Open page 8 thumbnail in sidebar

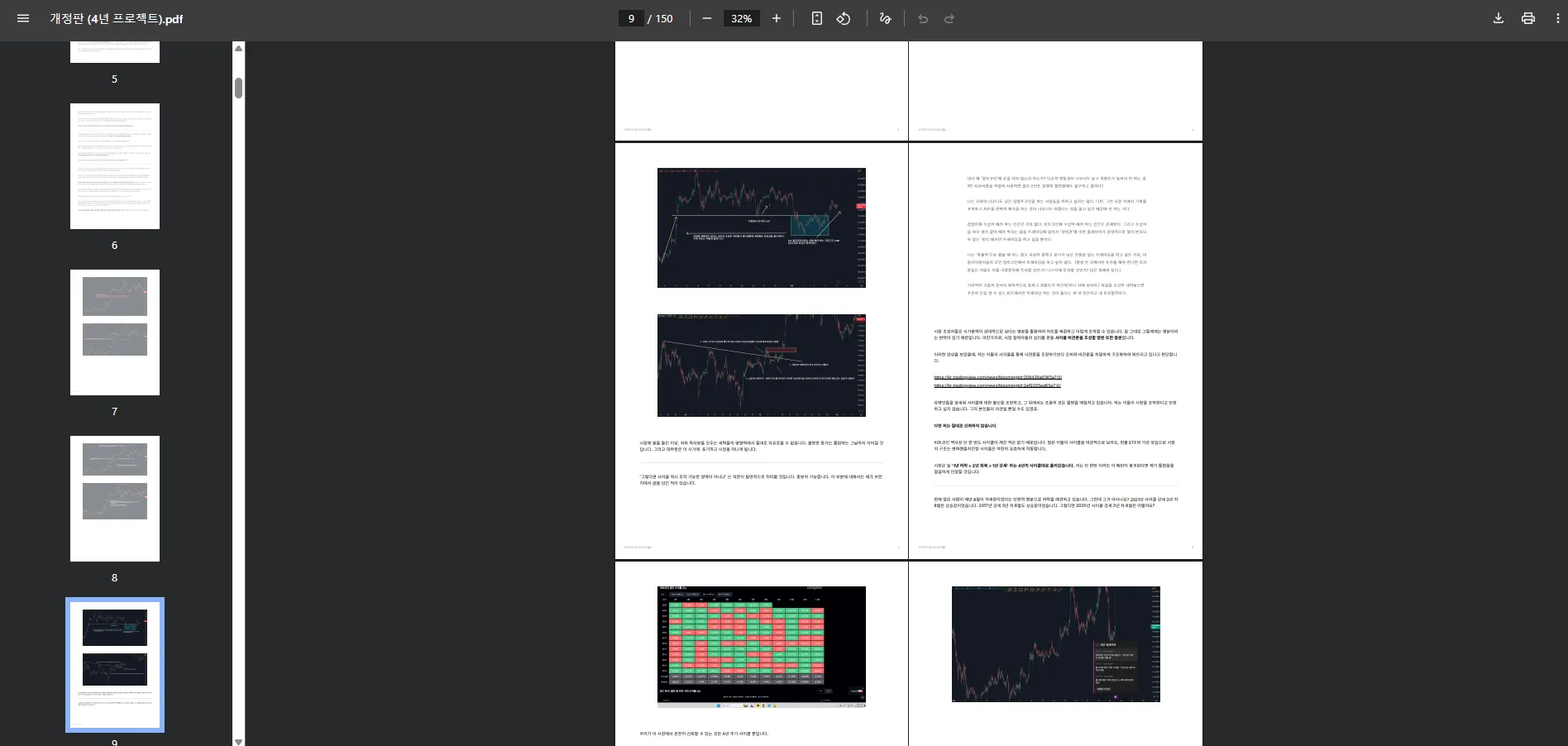click(115, 499)
